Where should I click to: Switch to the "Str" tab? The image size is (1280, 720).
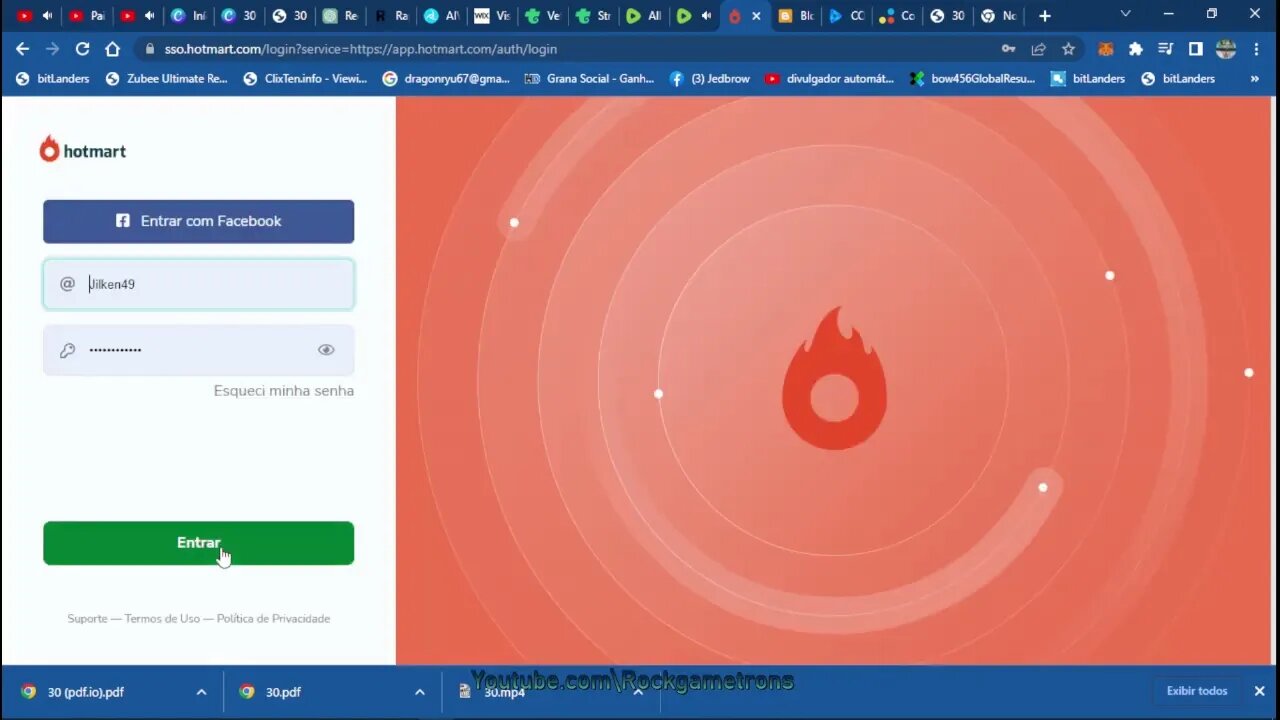pyautogui.click(x=593, y=16)
